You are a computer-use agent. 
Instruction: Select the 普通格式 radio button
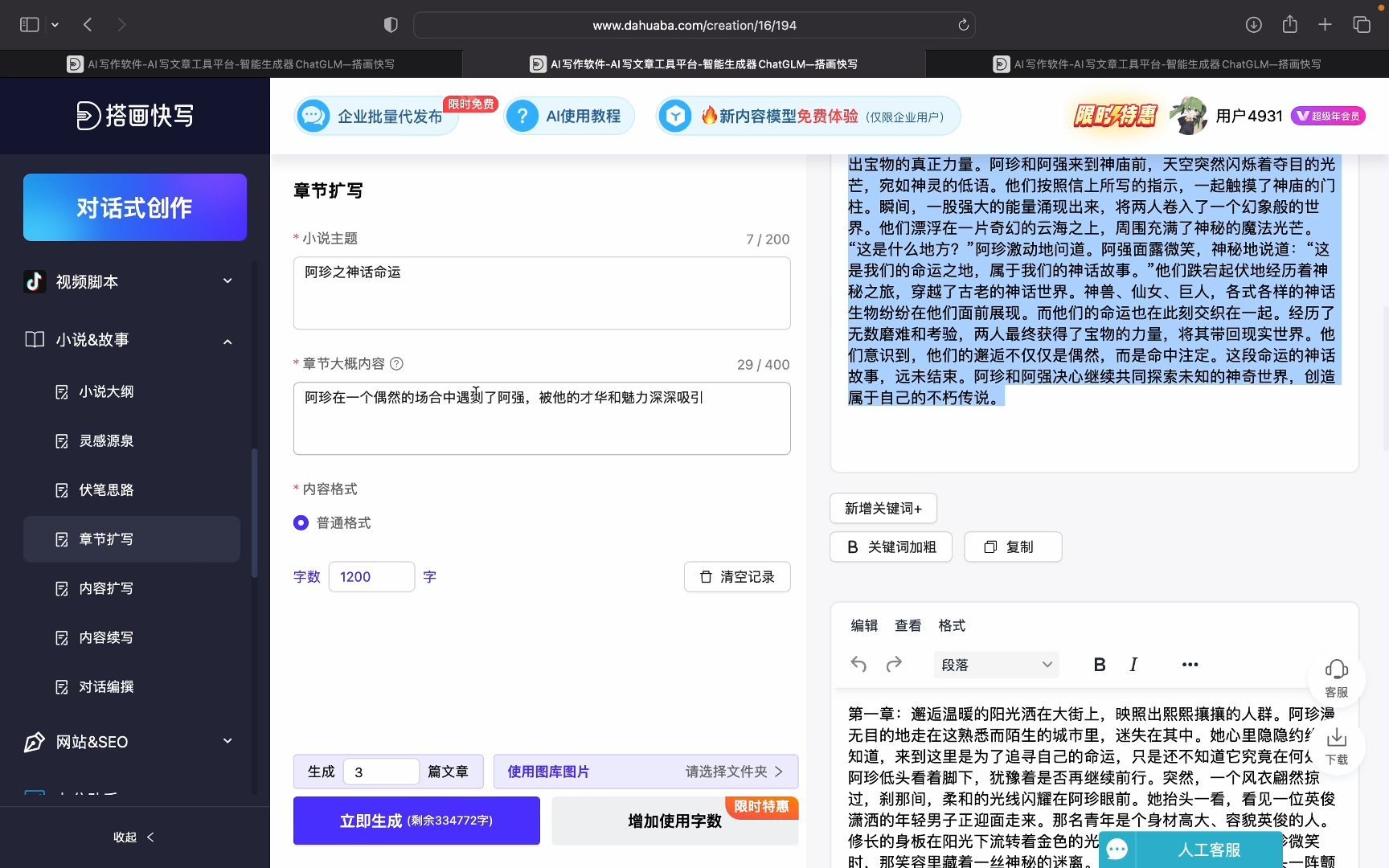[x=301, y=522]
